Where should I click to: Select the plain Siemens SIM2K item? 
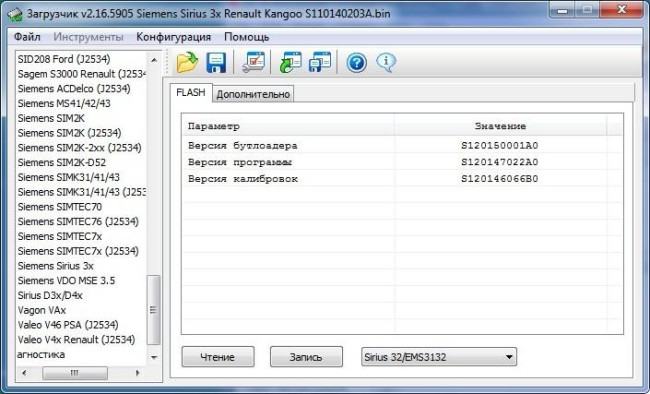coord(51,118)
